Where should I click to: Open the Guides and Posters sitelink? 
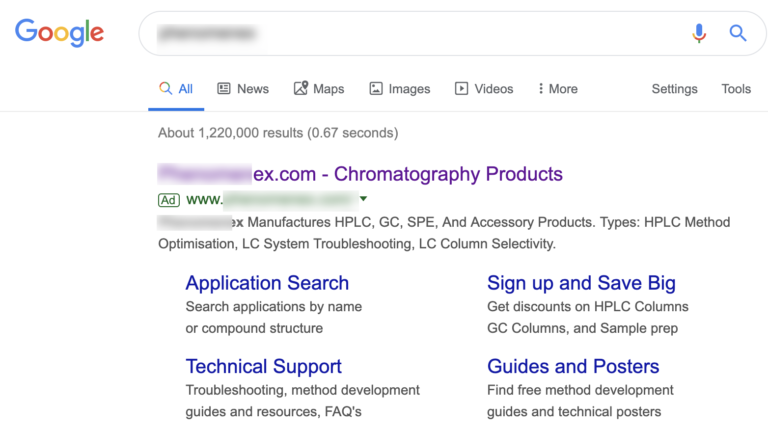click(x=573, y=366)
